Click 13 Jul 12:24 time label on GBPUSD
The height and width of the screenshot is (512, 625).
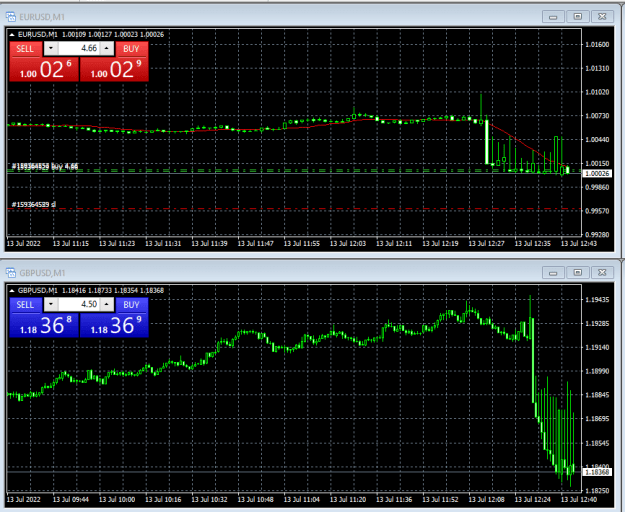click(x=533, y=500)
